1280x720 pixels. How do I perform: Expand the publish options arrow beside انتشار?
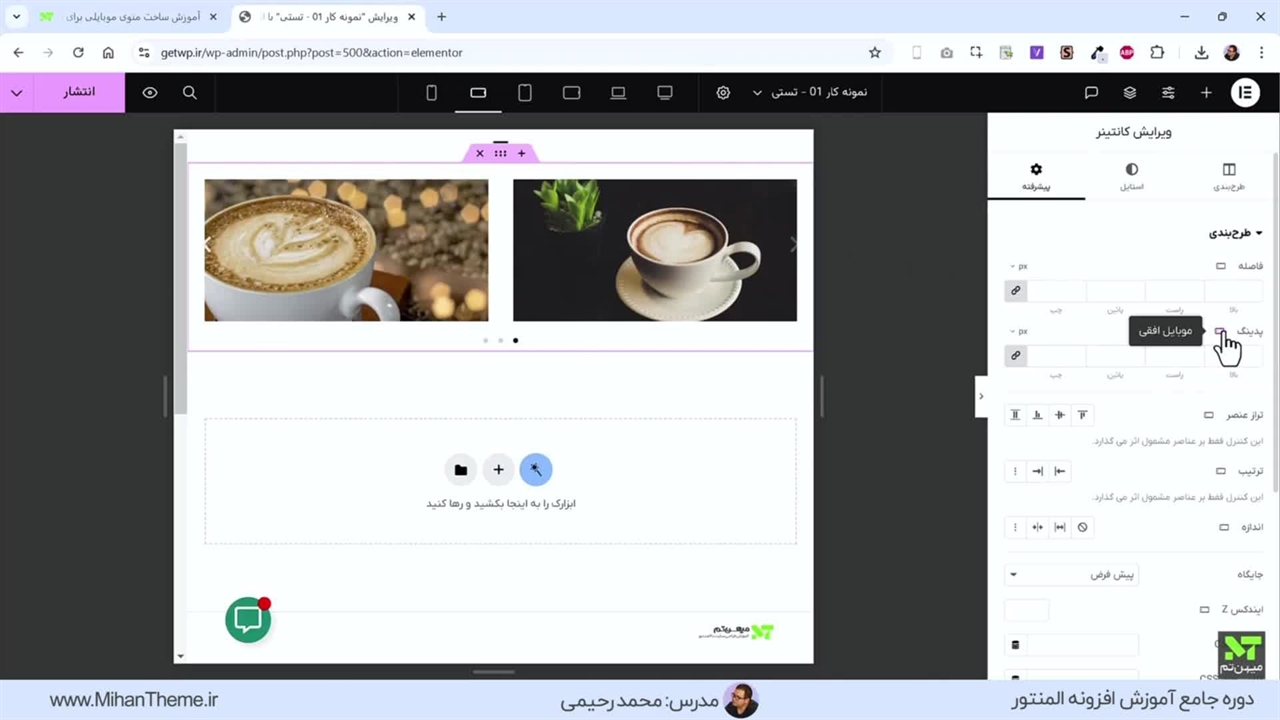(x=17, y=92)
